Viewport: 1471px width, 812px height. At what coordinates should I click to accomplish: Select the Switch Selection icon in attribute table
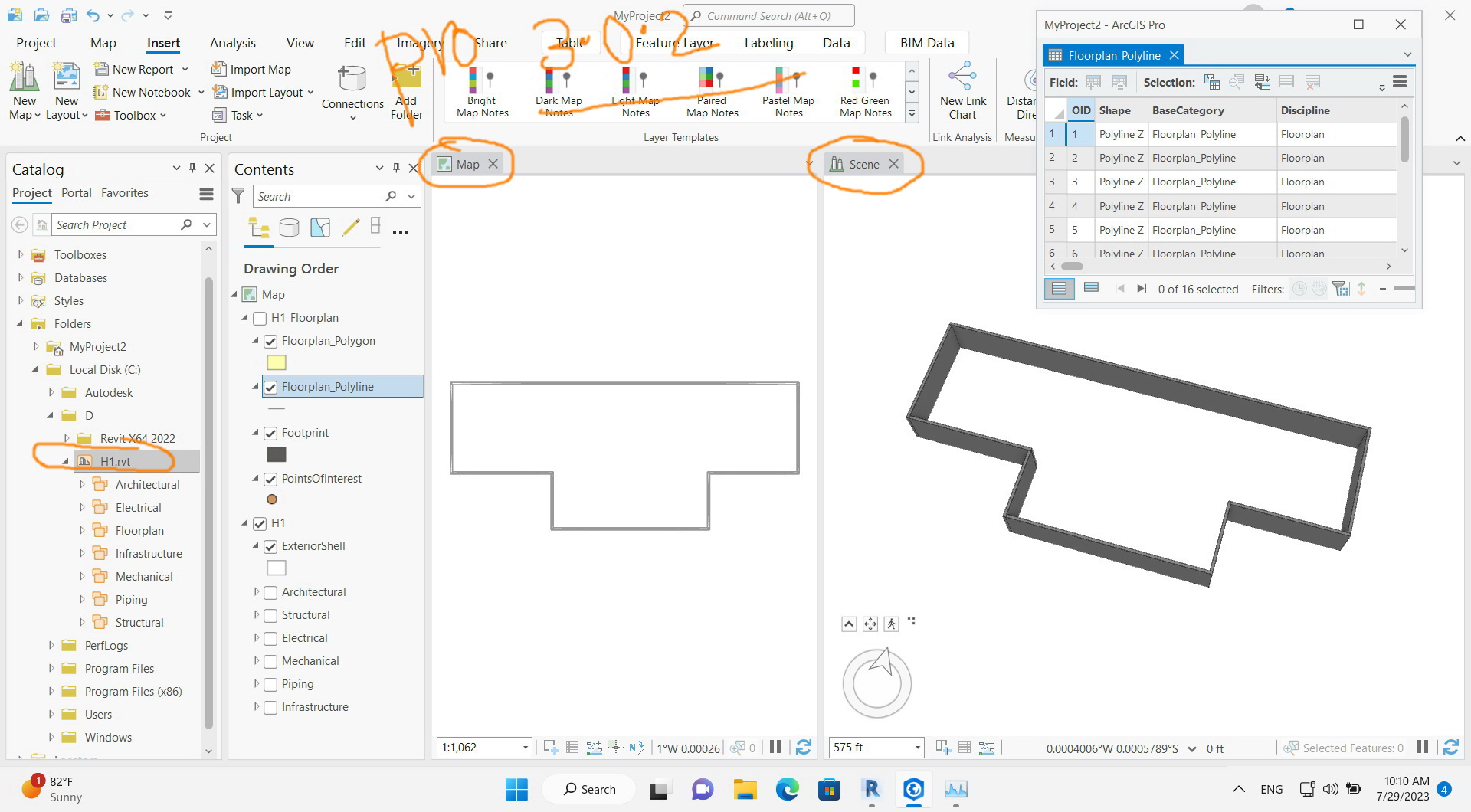[1263, 81]
